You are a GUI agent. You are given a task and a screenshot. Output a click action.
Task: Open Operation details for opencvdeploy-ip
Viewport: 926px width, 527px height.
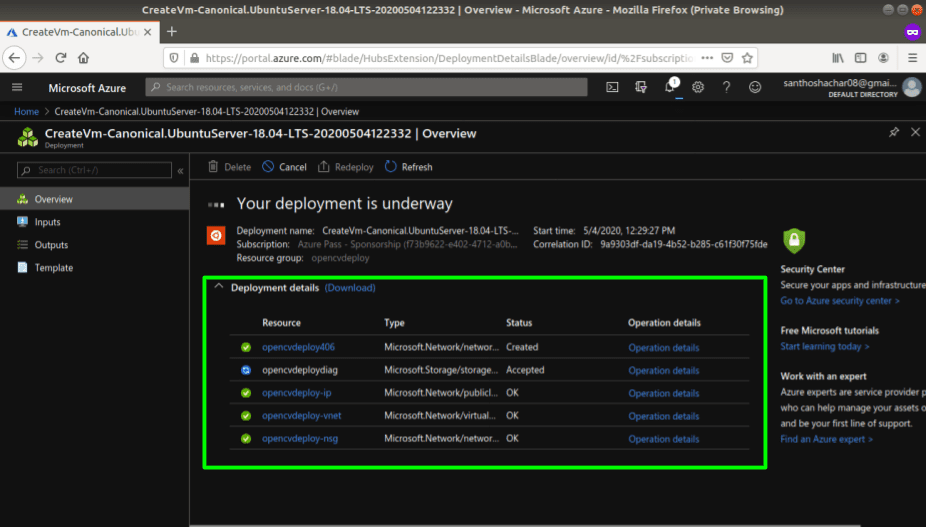pos(664,393)
